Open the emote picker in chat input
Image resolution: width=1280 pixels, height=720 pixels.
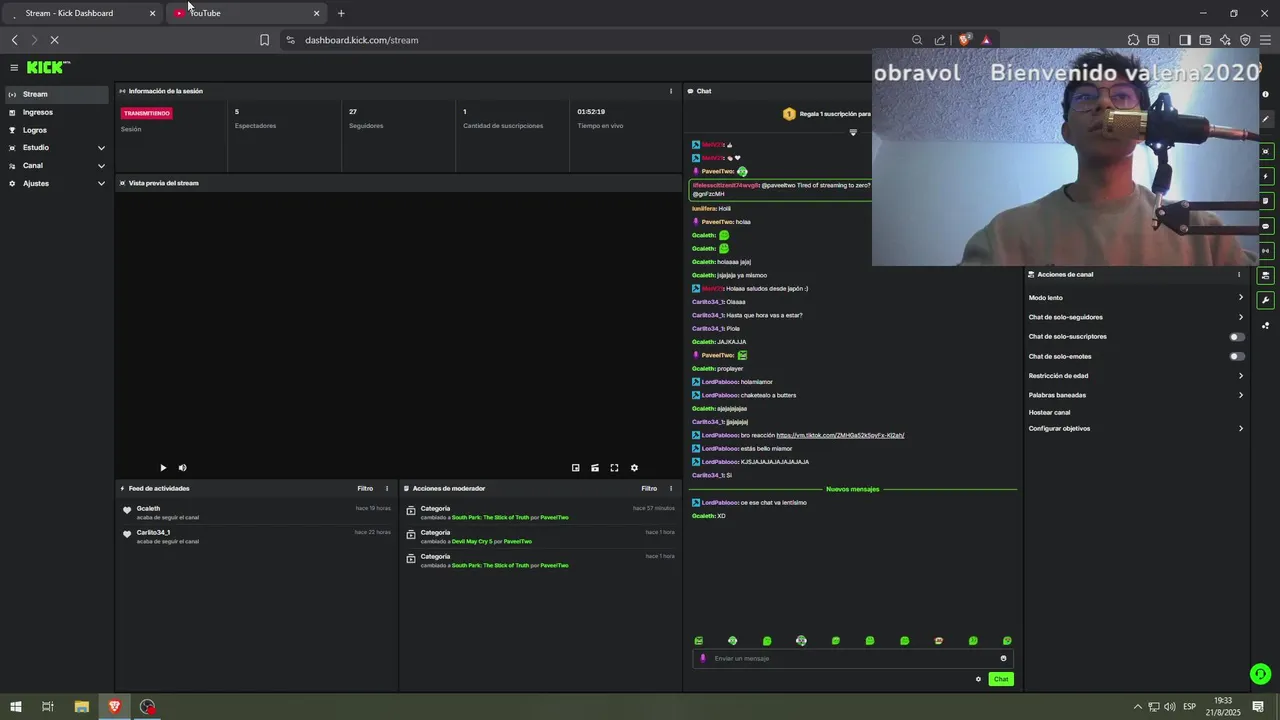1003,658
